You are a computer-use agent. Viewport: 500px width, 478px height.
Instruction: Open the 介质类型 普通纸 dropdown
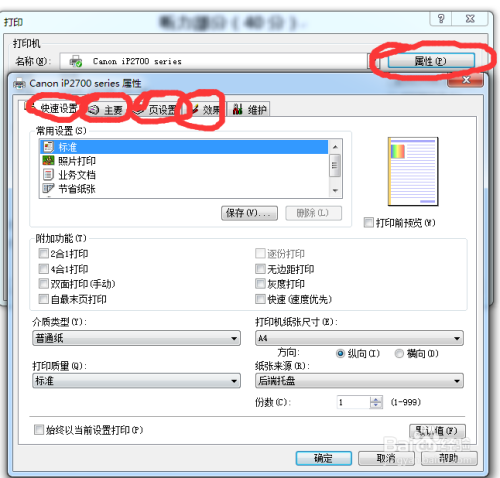[136, 338]
